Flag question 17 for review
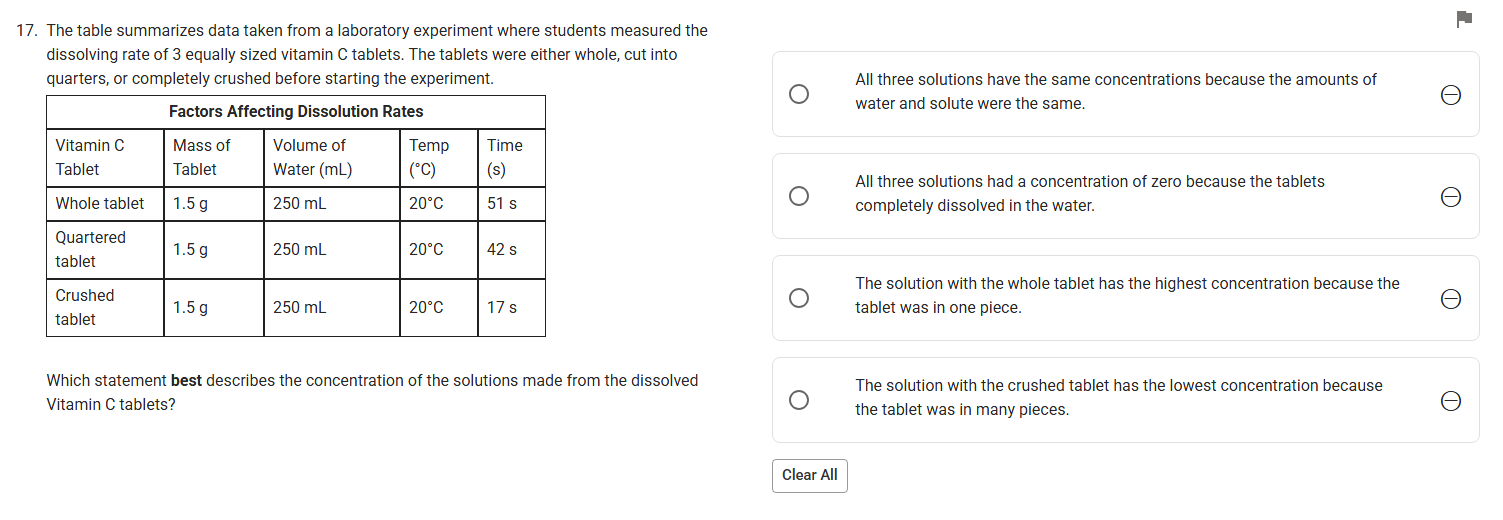The image size is (1503, 520). (x=1464, y=17)
